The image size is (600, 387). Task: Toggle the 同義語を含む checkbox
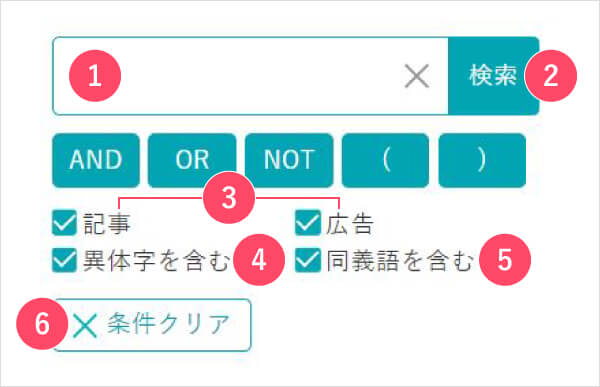(308, 260)
